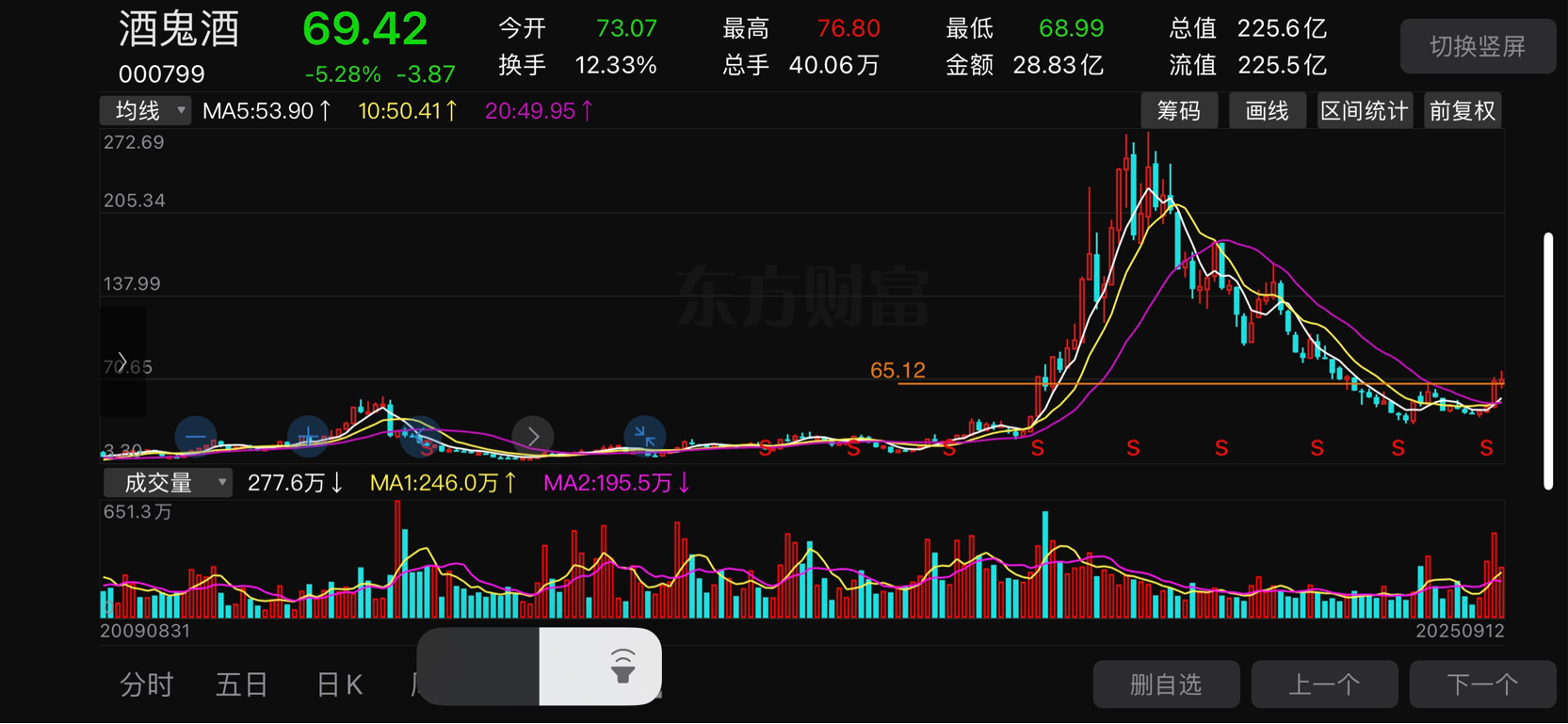Tap the collapse-arrows circle icon on chart
Viewport: 1568px width, 724px height.
click(645, 437)
